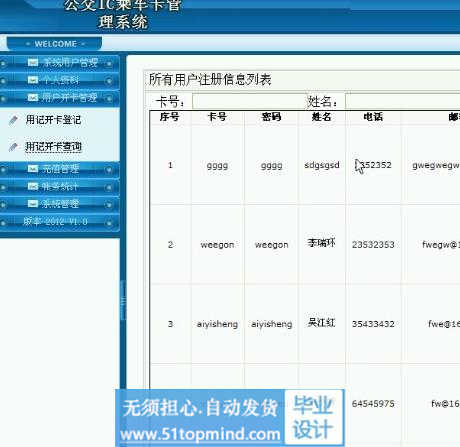Viewport: 460px width, 447px height.
Task: Click envelope icon beside 充值管理
Action: point(33,169)
